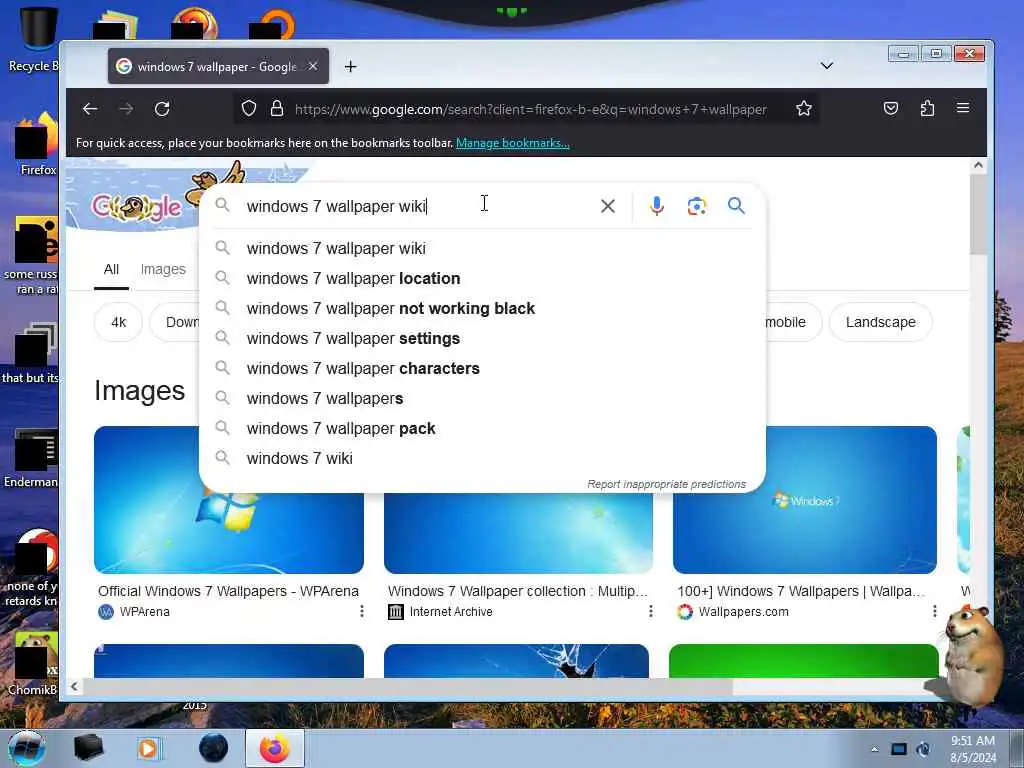Select Firefox desktop shortcut icon
The width and height of the screenshot is (1024, 768).
click(37, 145)
